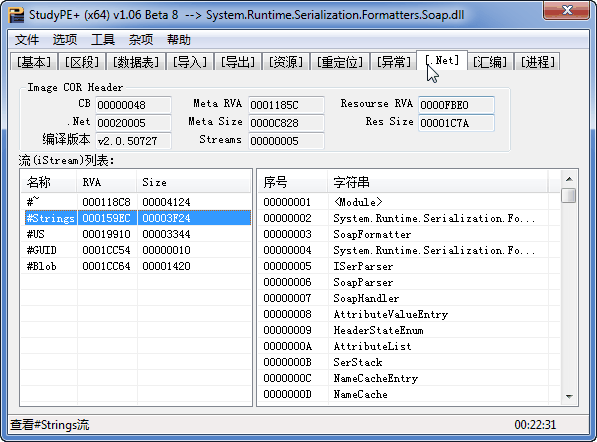The image size is (597, 442).
Task: Click the Streams field 00000005
Action: 286,141
